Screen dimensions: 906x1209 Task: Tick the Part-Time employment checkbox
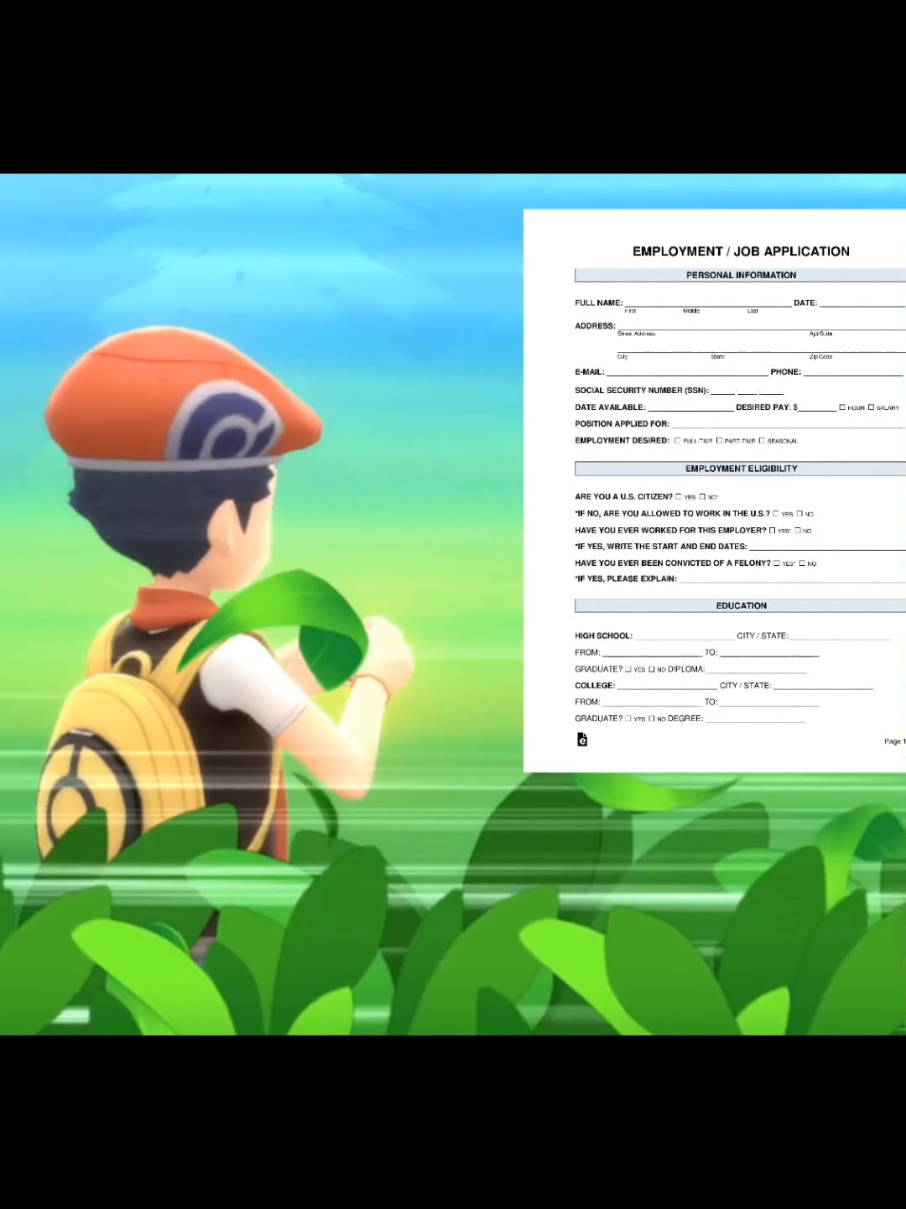pos(719,441)
